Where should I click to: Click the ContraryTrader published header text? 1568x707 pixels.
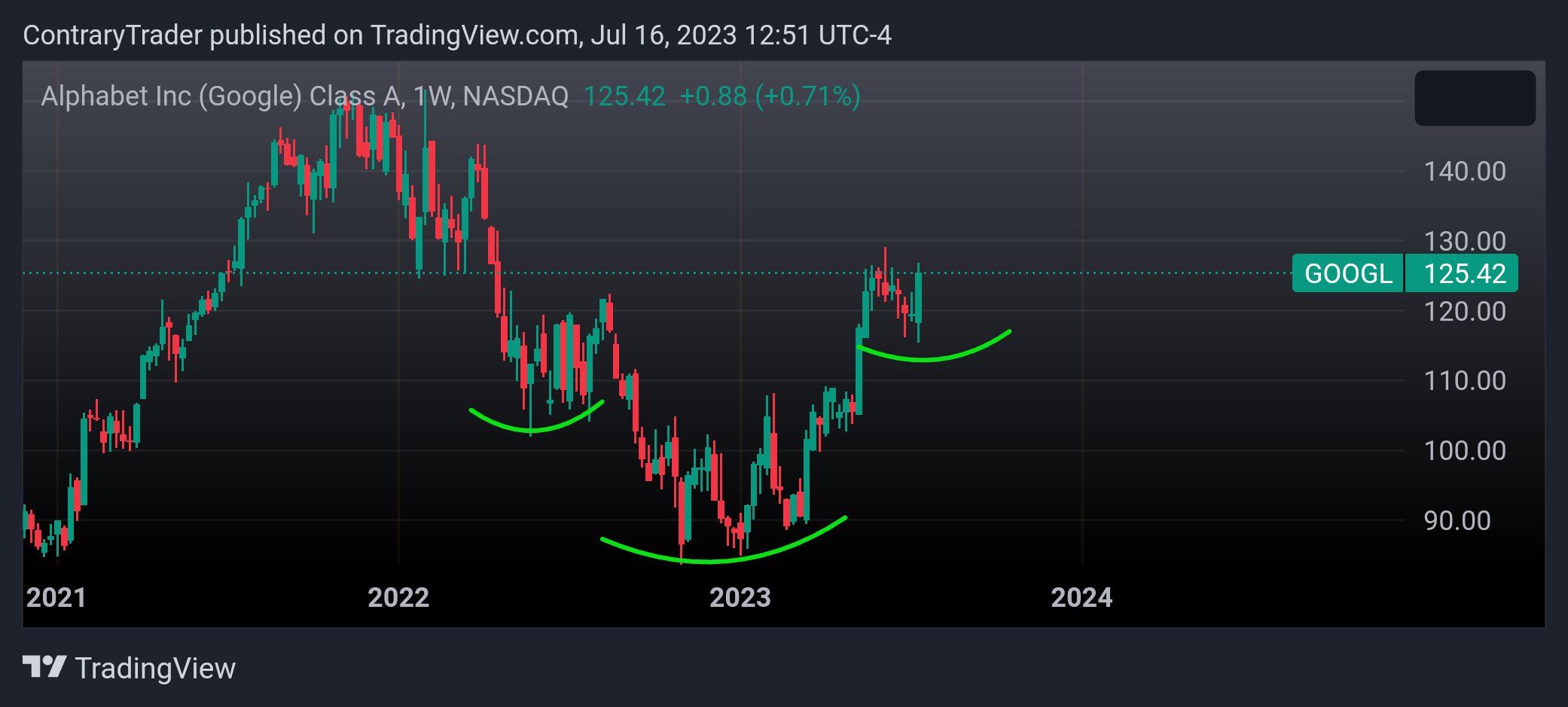457,35
